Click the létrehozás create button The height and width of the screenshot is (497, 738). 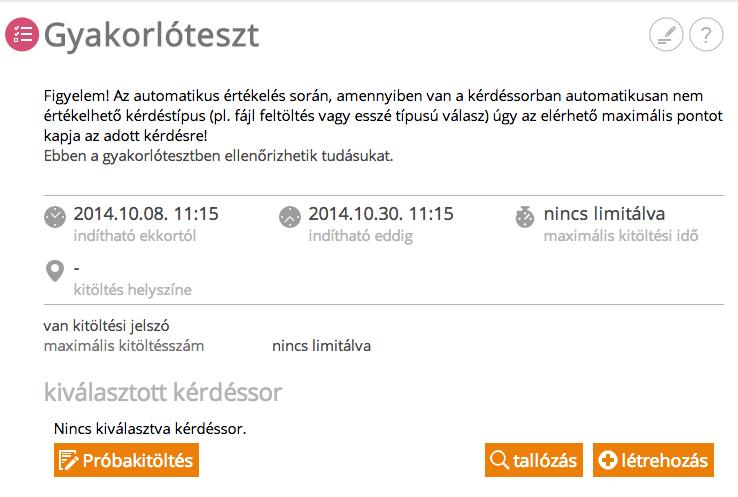point(653,460)
